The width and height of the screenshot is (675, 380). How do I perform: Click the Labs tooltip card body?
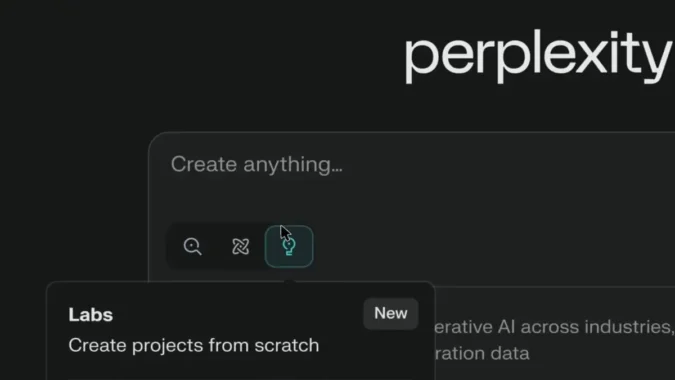240,331
